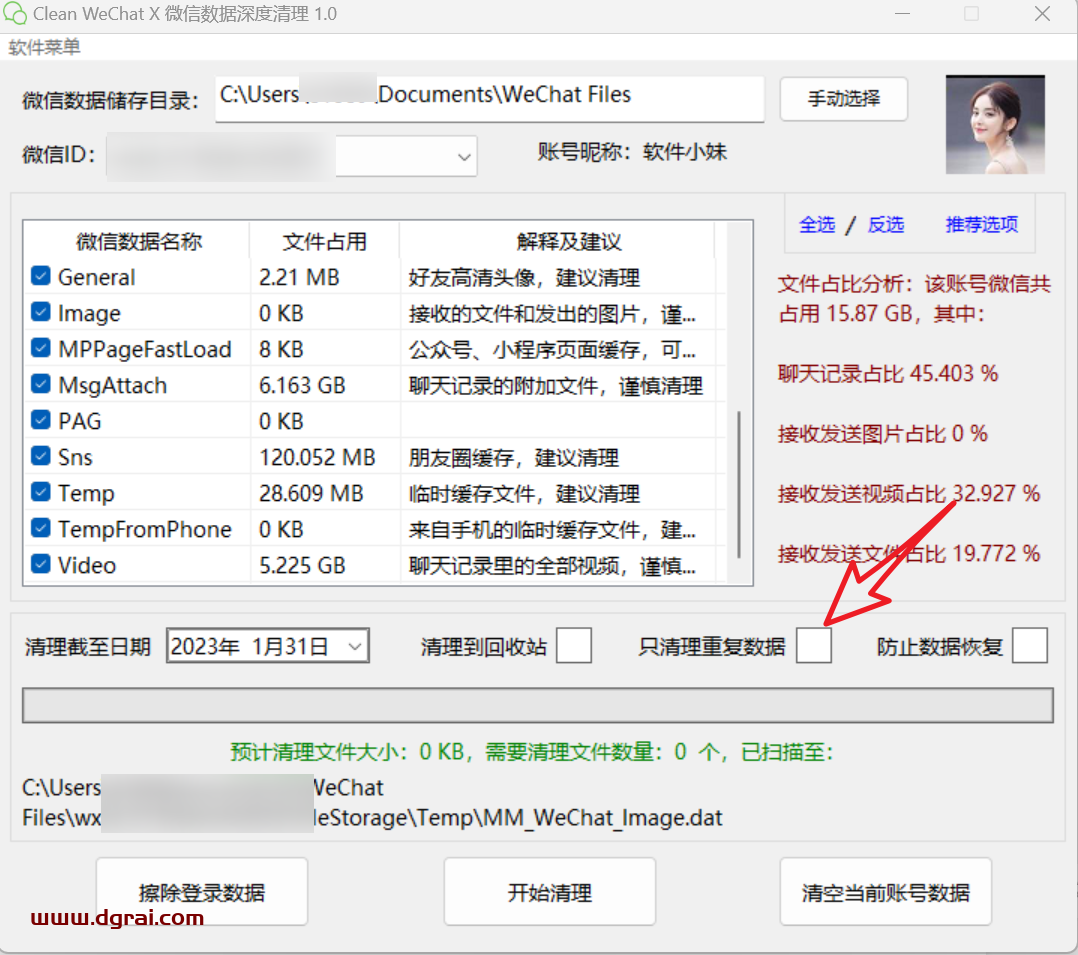Click the 聊天记录占比 45.403 % text
The height and width of the screenshot is (955, 1078).
coord(888,373)
